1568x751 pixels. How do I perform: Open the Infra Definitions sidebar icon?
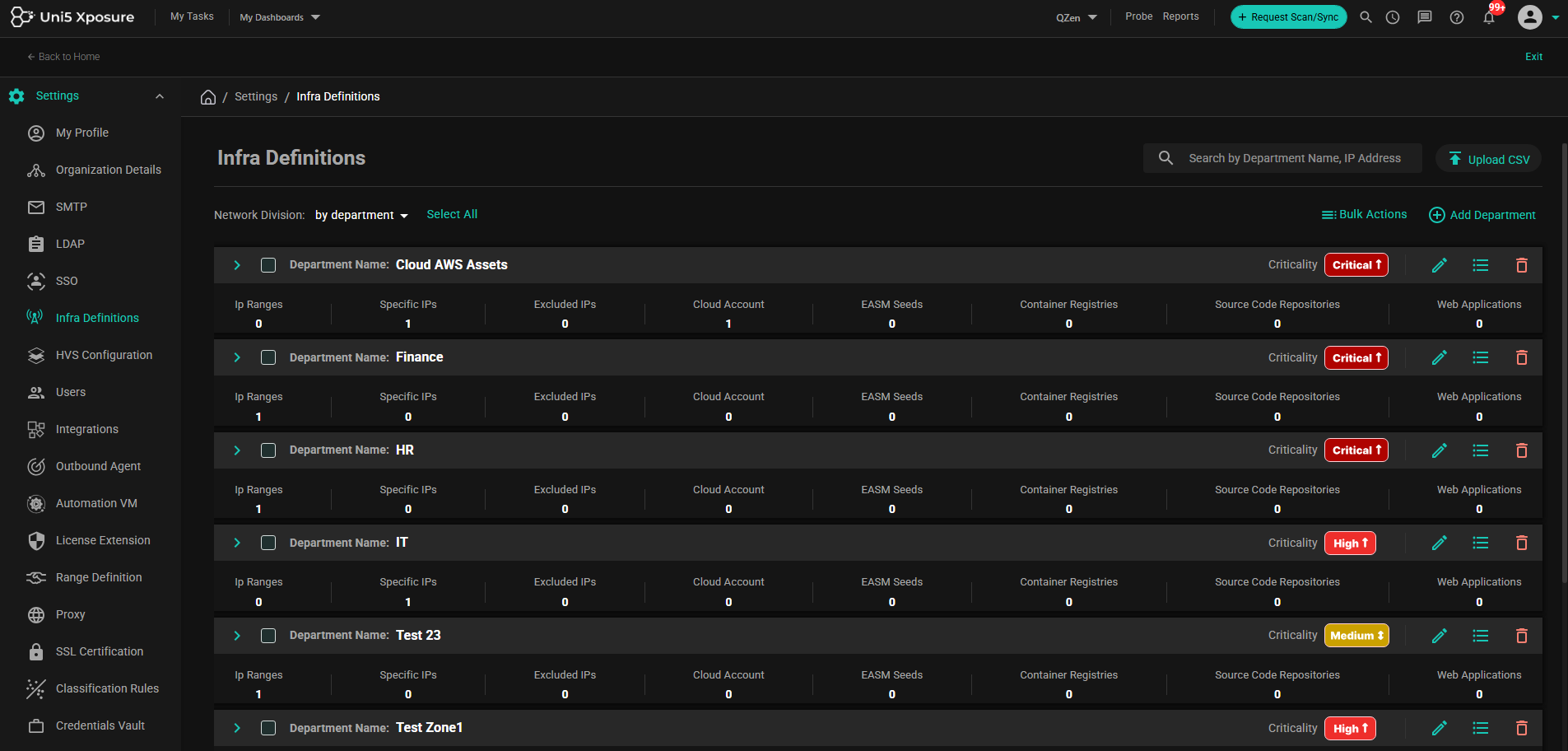tap(36, 318)
